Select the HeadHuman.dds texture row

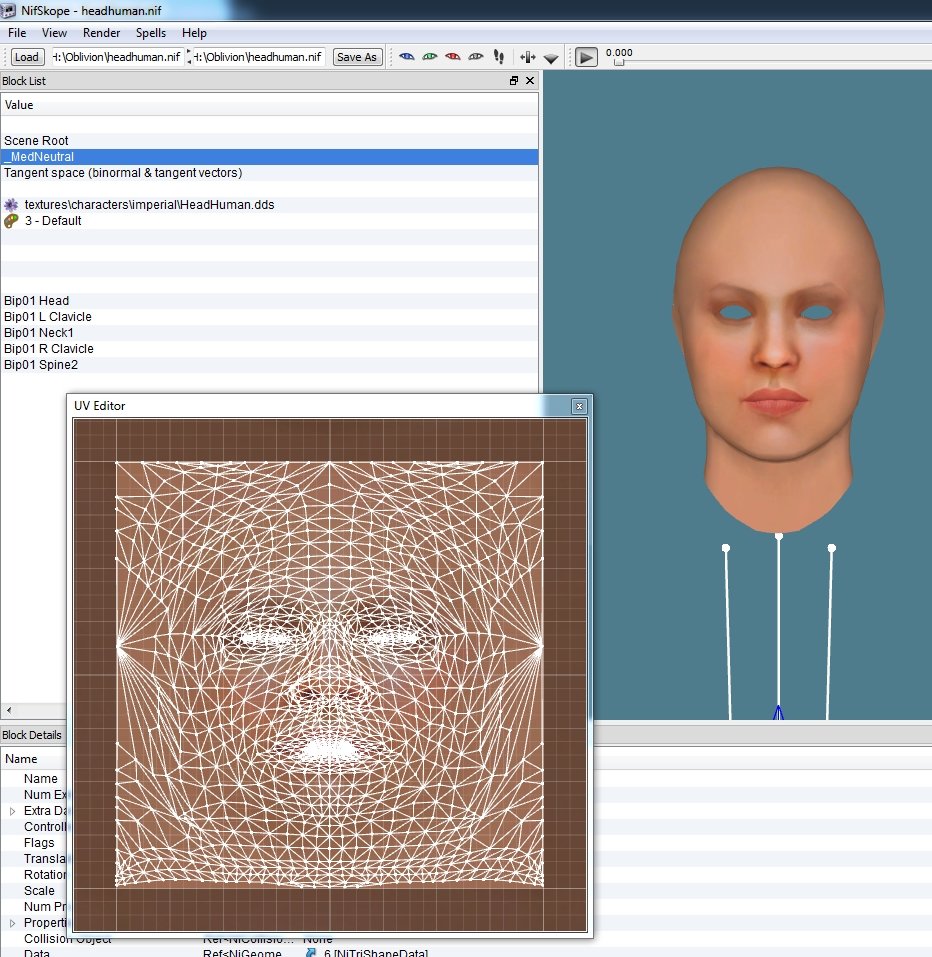269,204
